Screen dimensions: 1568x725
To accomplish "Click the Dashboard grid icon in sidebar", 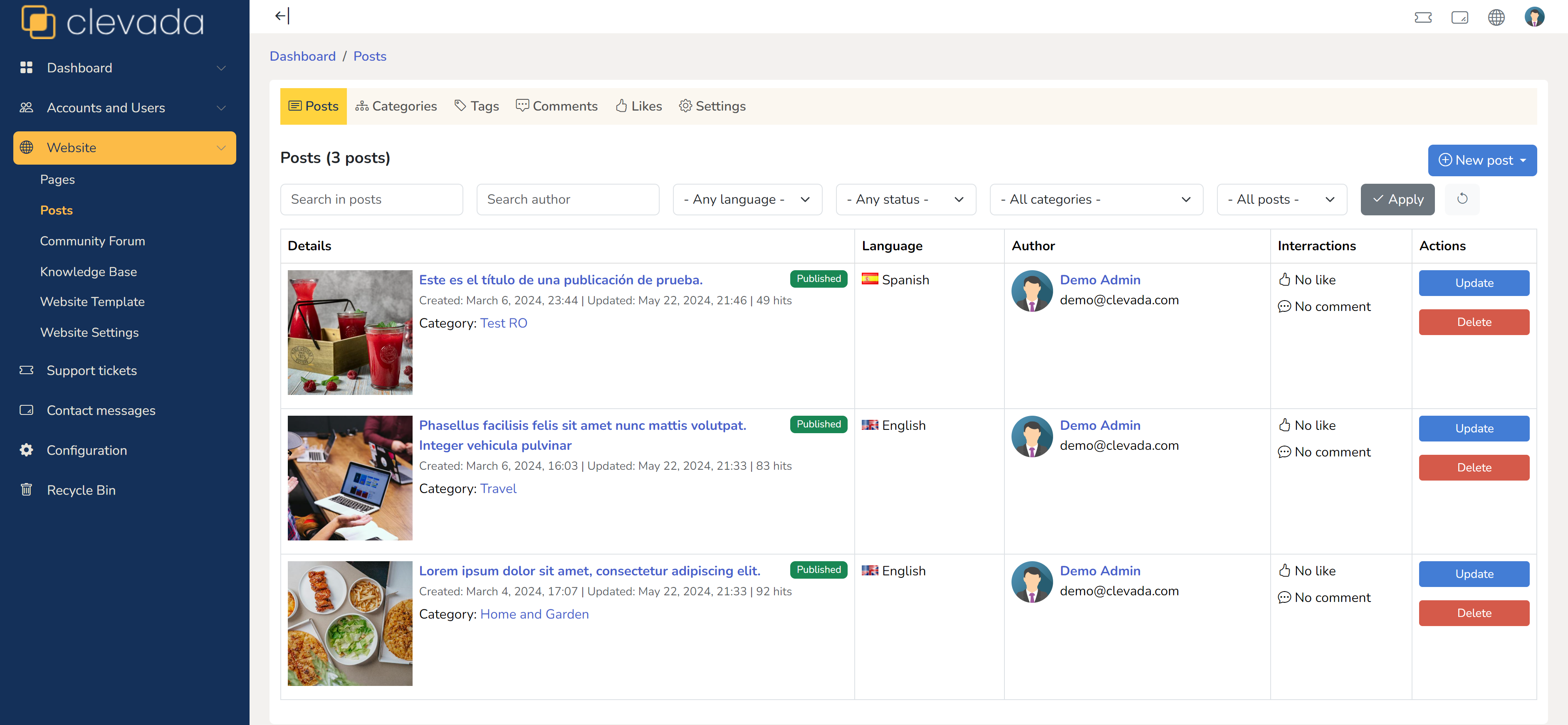I will (26, 67).
